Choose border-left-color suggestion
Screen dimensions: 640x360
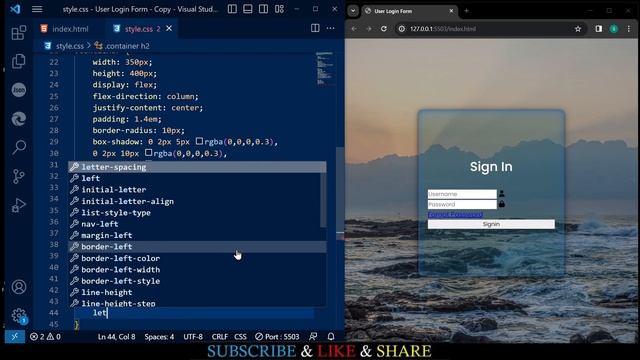point(194,258)
